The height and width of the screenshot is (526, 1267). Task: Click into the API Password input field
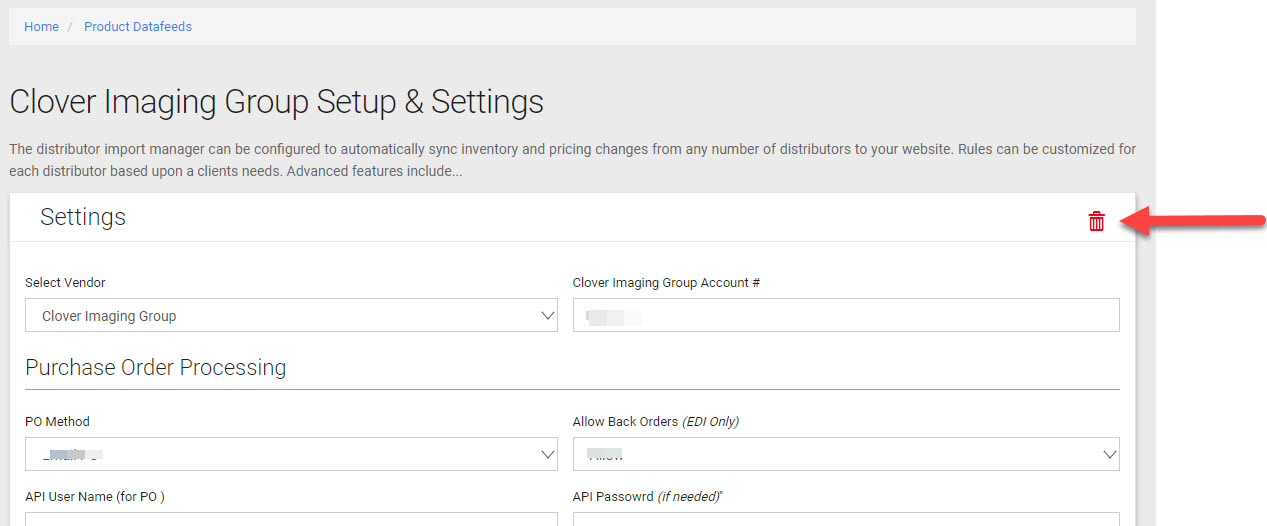(845, 518)
